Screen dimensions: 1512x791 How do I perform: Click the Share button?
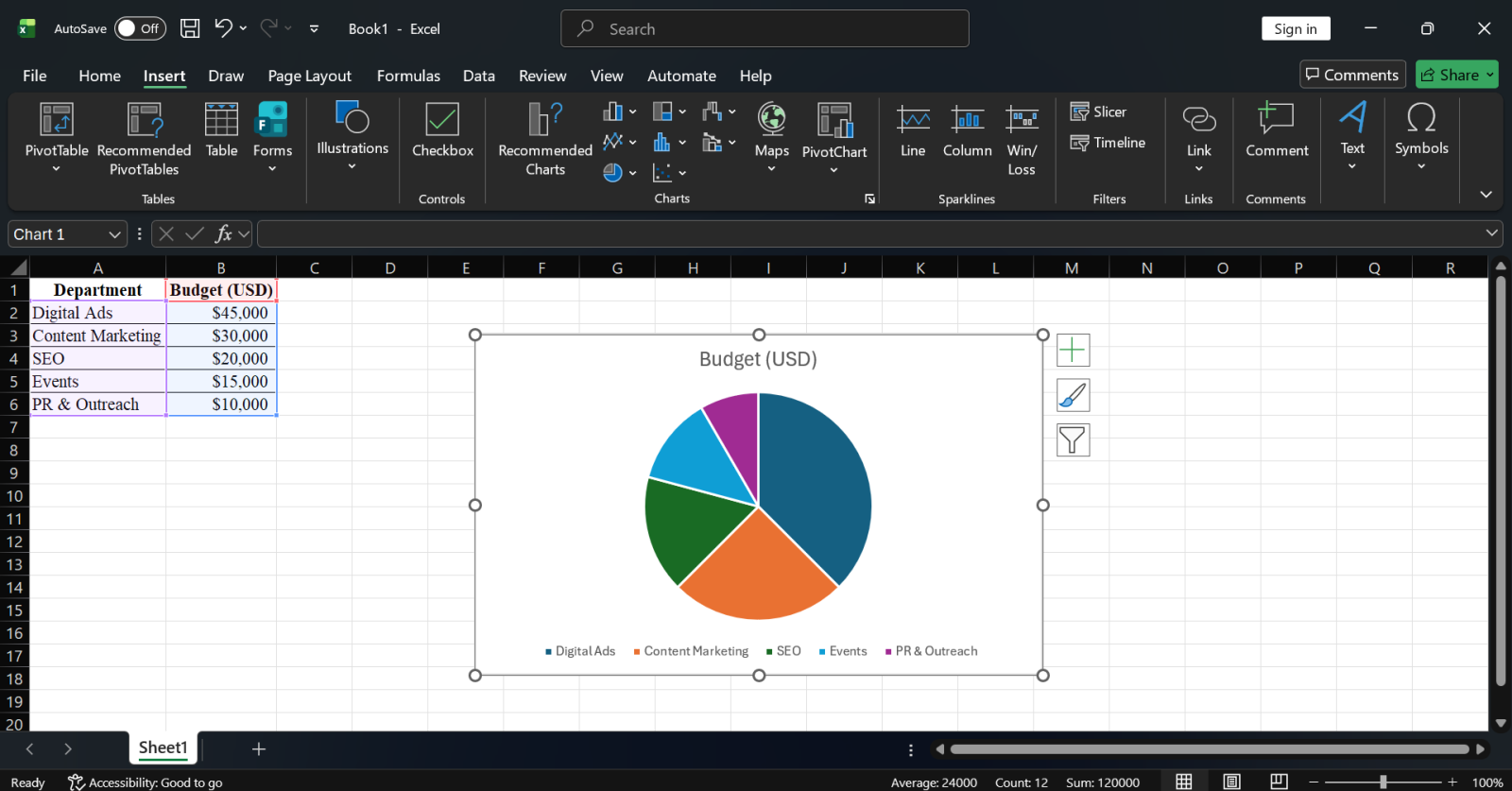coord(1456,75)
